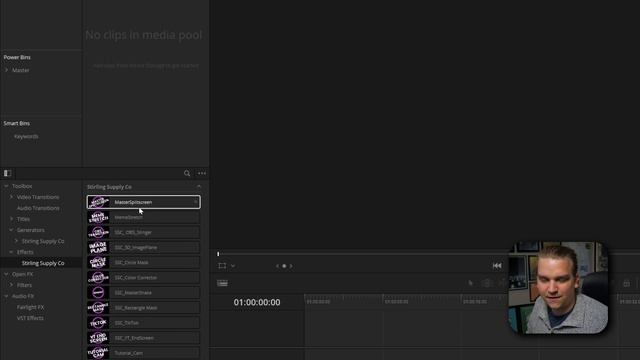The image size is (640, 360).
Task: Open the effects library three-dot options menu
Action: 202,173
